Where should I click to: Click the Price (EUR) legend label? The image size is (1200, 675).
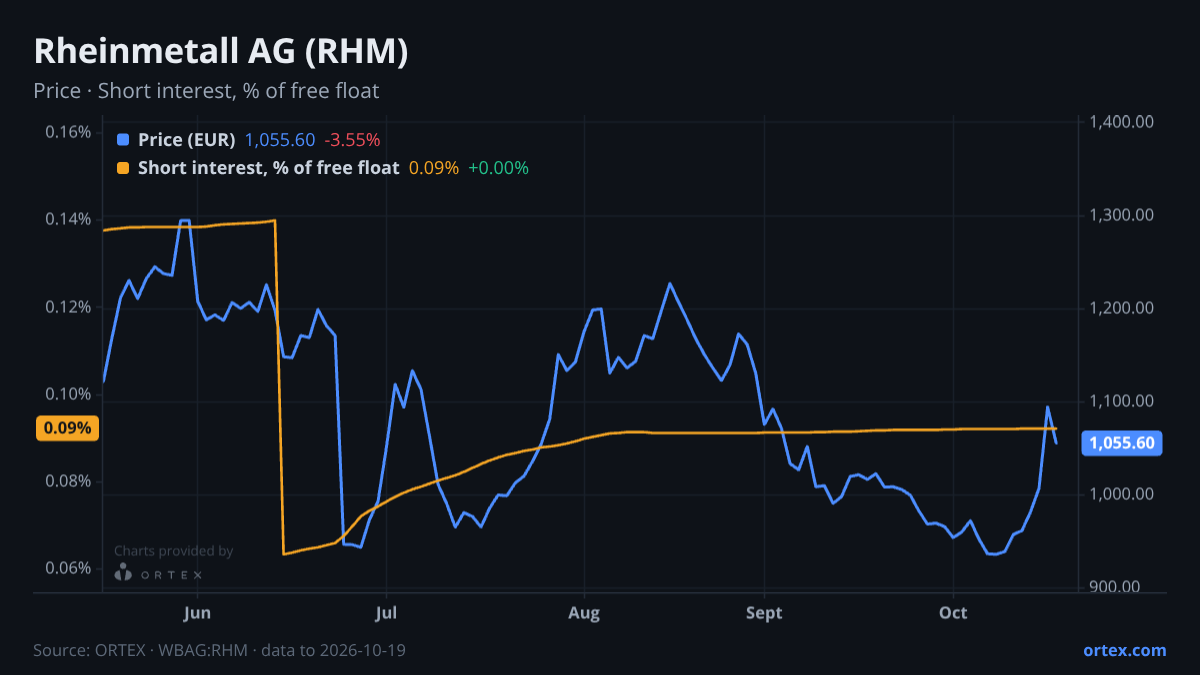187,139
